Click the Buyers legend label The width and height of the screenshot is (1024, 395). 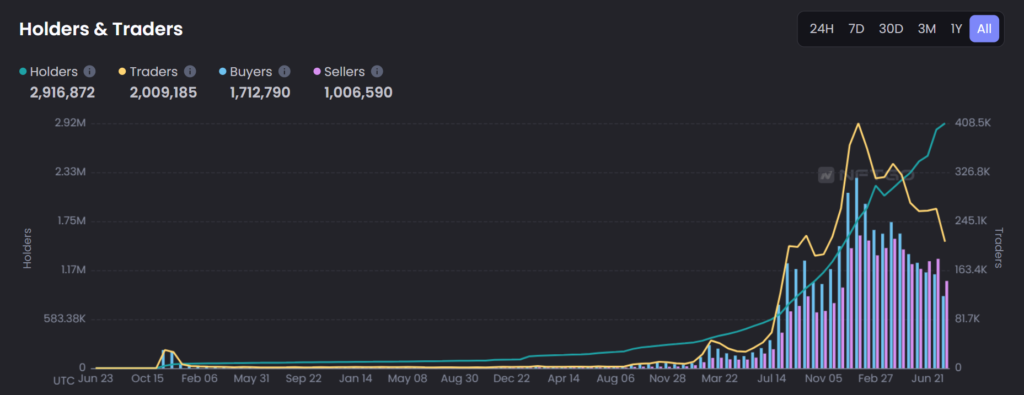click(251, 72)
